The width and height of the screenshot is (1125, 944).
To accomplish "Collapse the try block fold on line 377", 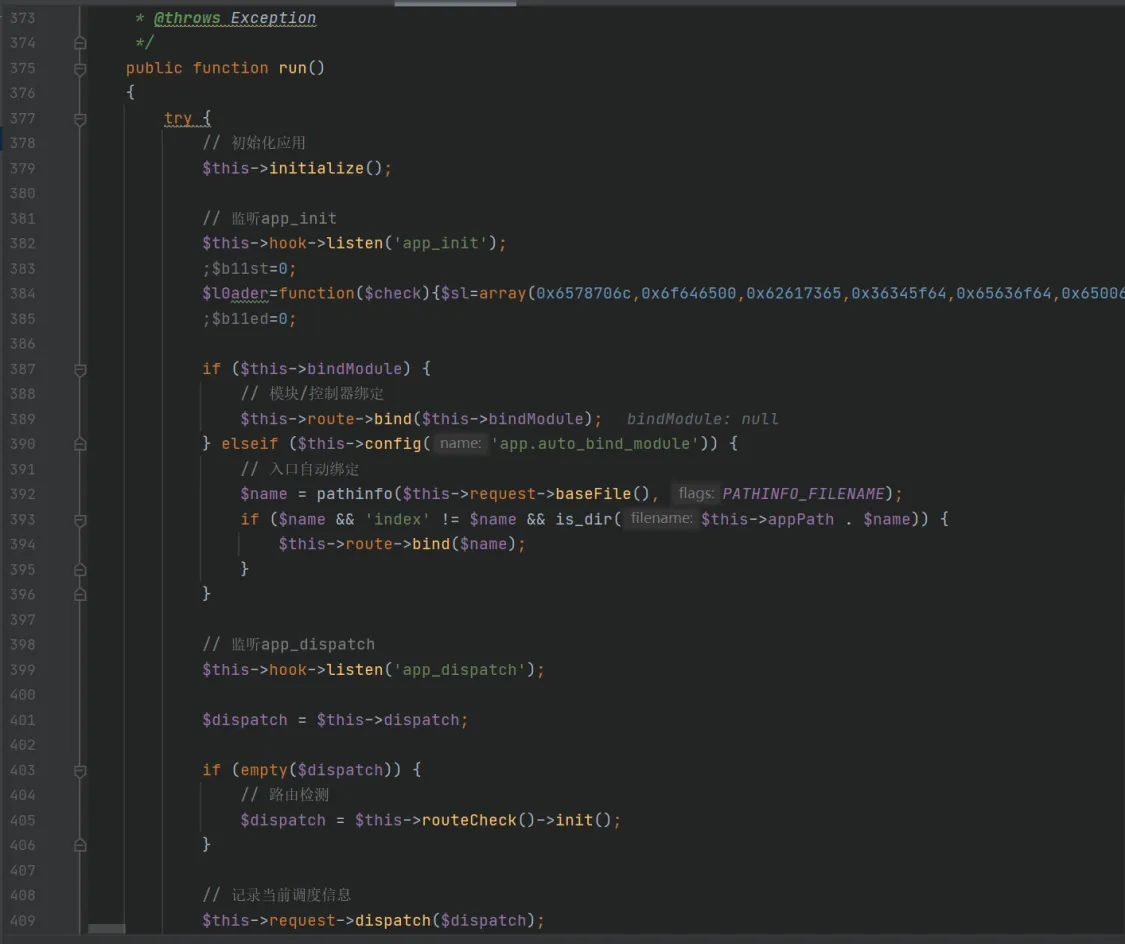I will [x=80, y=118].
